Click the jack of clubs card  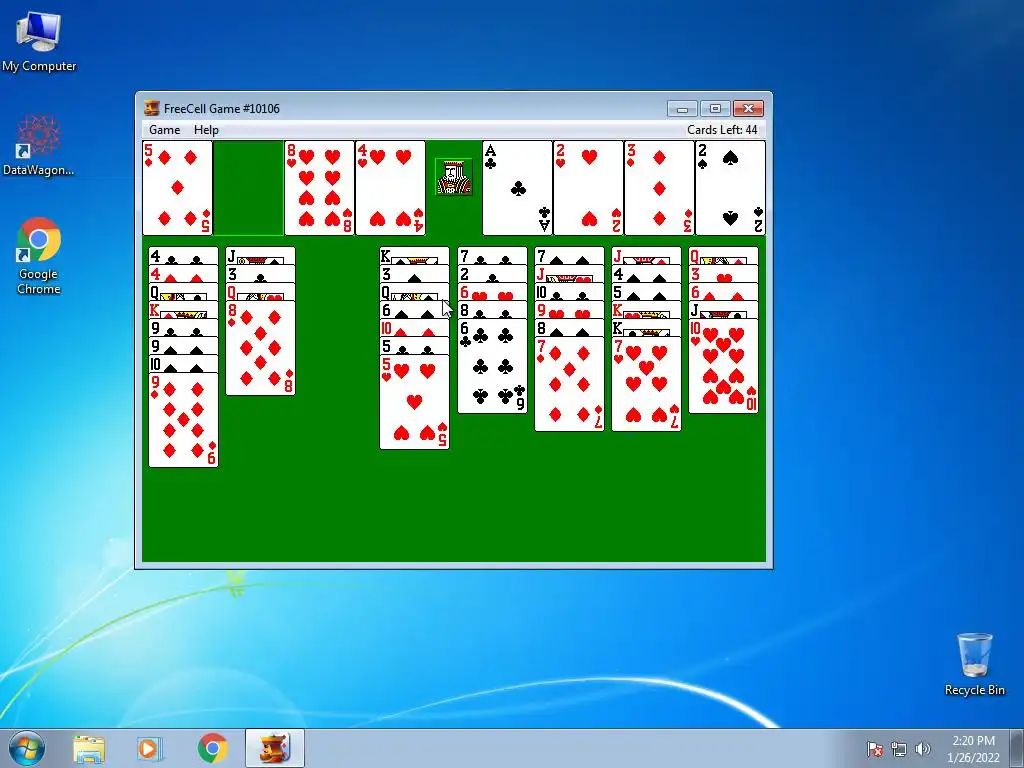(724, 310)
